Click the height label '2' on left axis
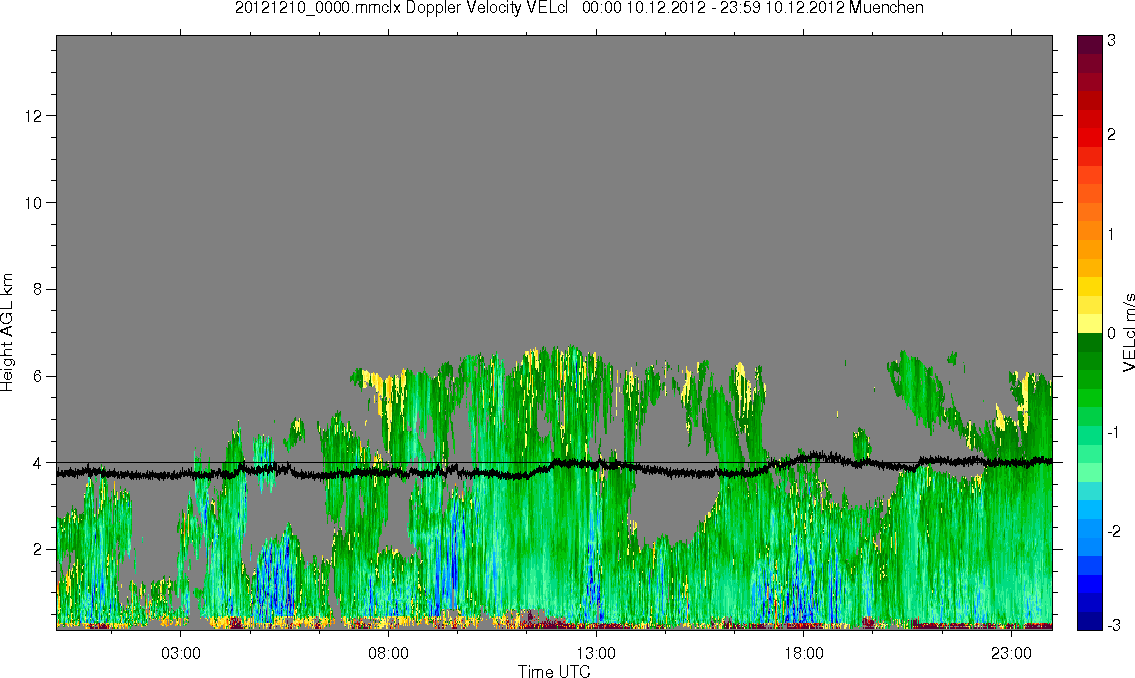1135x678 pixels. pyautogui.click(x=38, y=550)
